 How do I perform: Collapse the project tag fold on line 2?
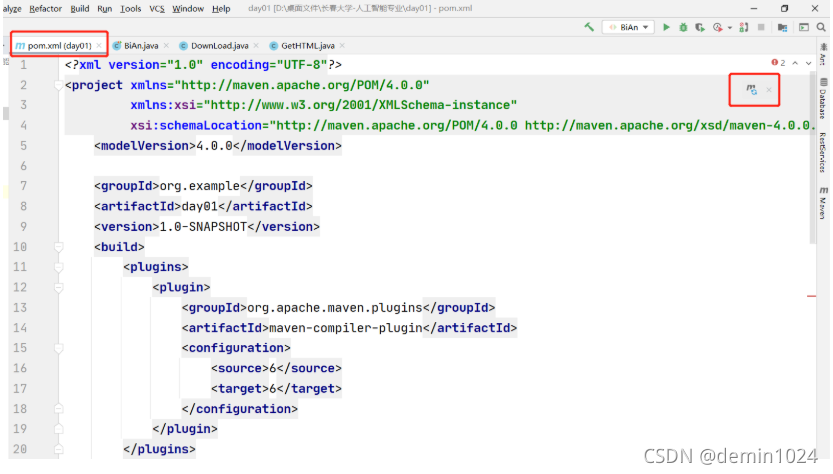[x=58, y=85]
